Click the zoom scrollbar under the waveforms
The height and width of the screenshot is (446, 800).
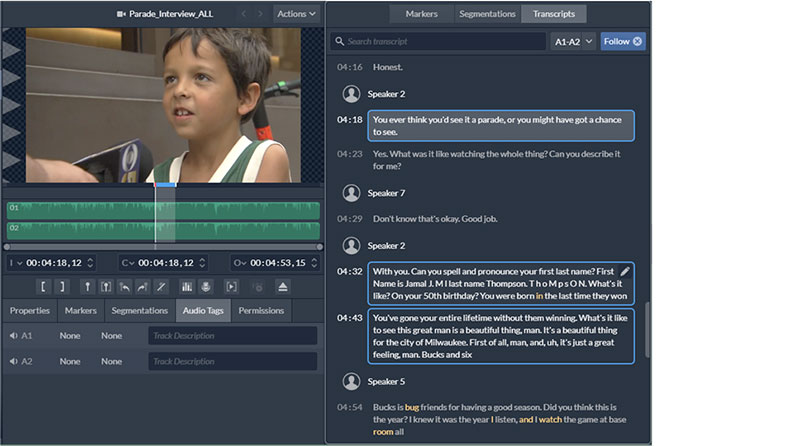163,246
